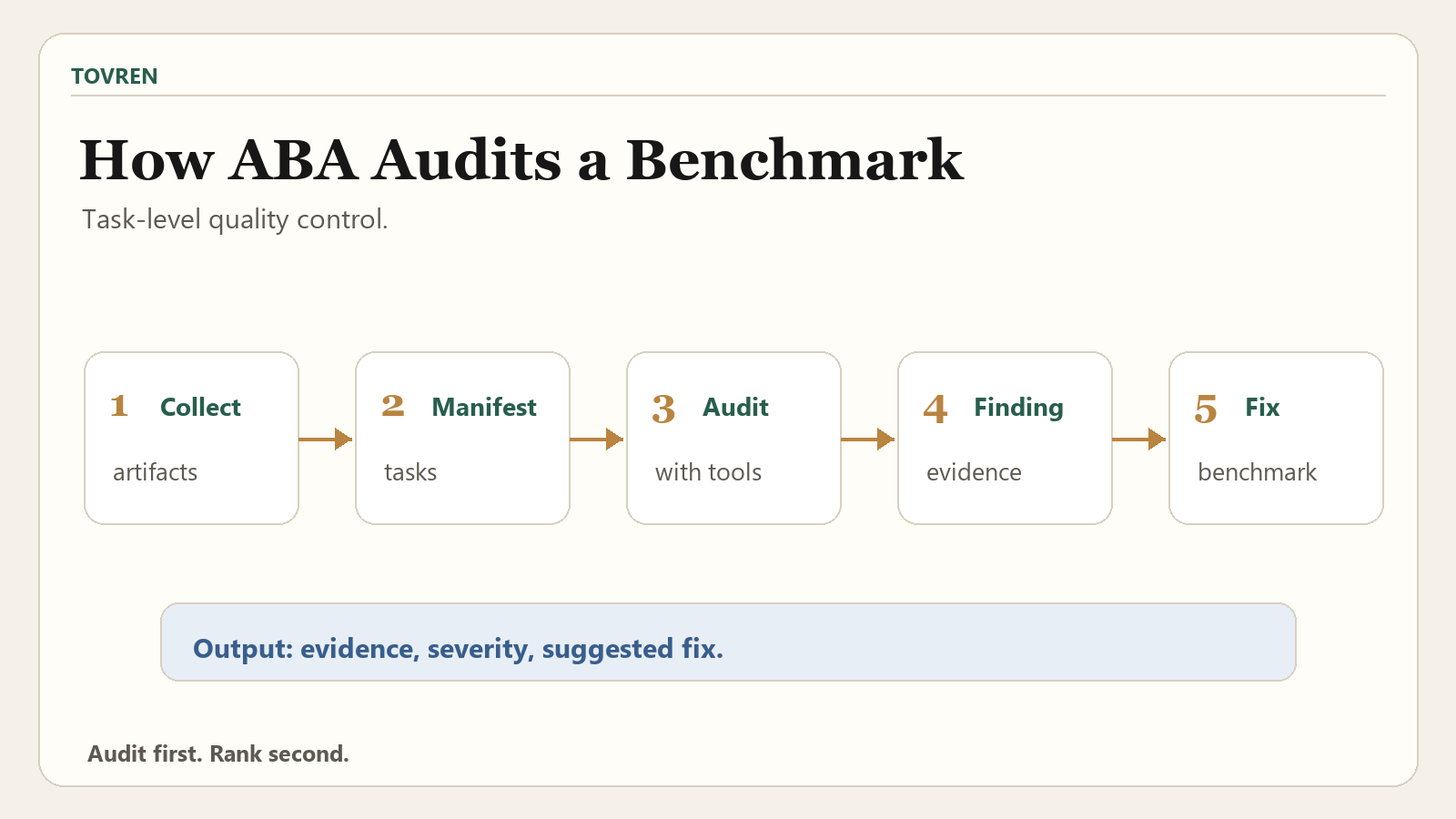Click the 'artifacts' text in step one
This screenshot has width=1456, height=819.
point(155,472)
